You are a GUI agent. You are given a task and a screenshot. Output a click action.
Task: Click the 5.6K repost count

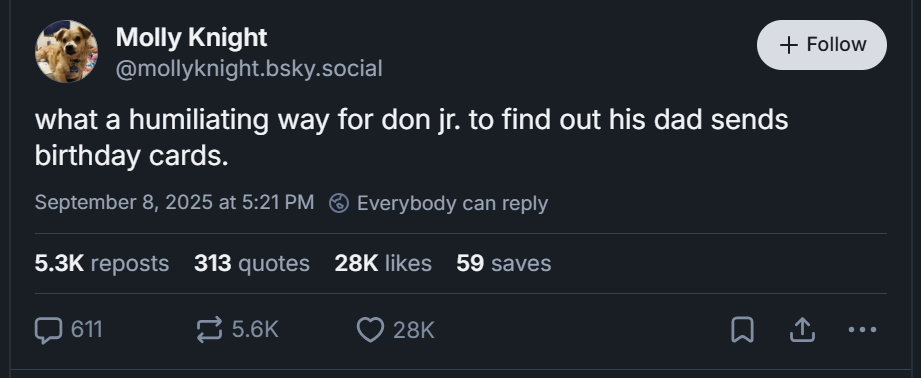click(x=255, y=329)
